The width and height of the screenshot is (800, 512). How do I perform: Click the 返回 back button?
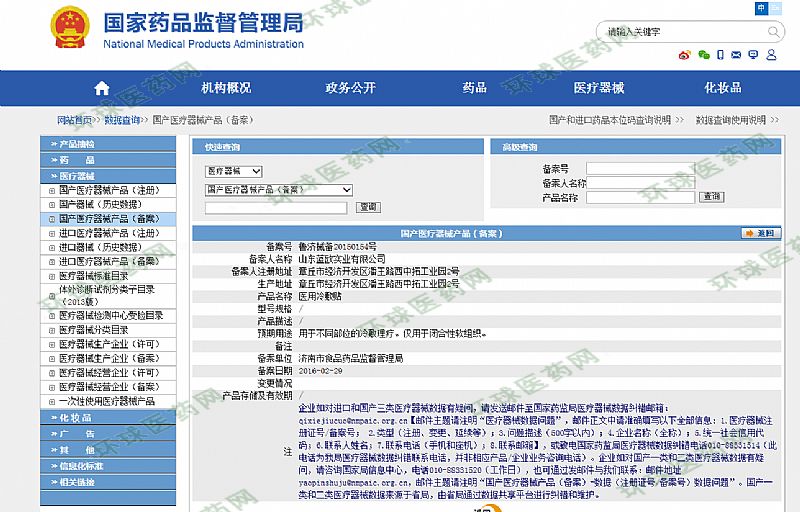(761, 233)
